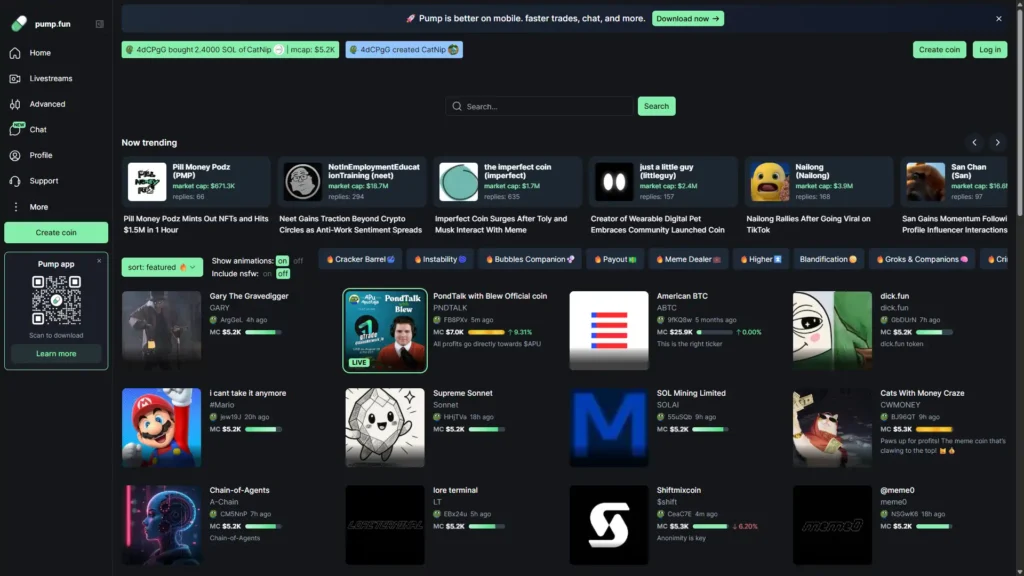
Task: Open the lore terminal coin title
Action: click(x=455, y=490)
